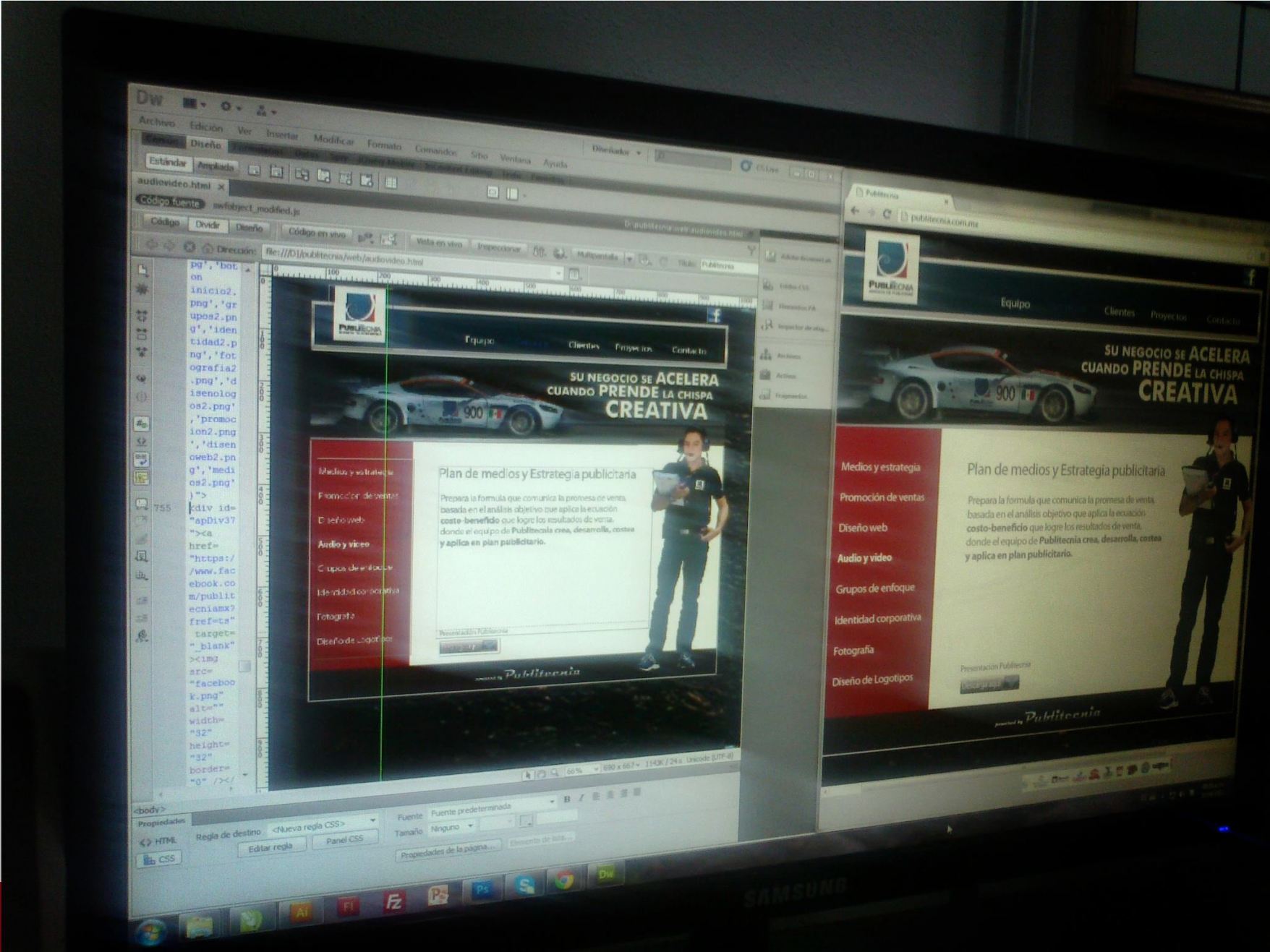Switch Properties to HTML mode
Screen dimensions: 1270x952
[x=158, y=841]
